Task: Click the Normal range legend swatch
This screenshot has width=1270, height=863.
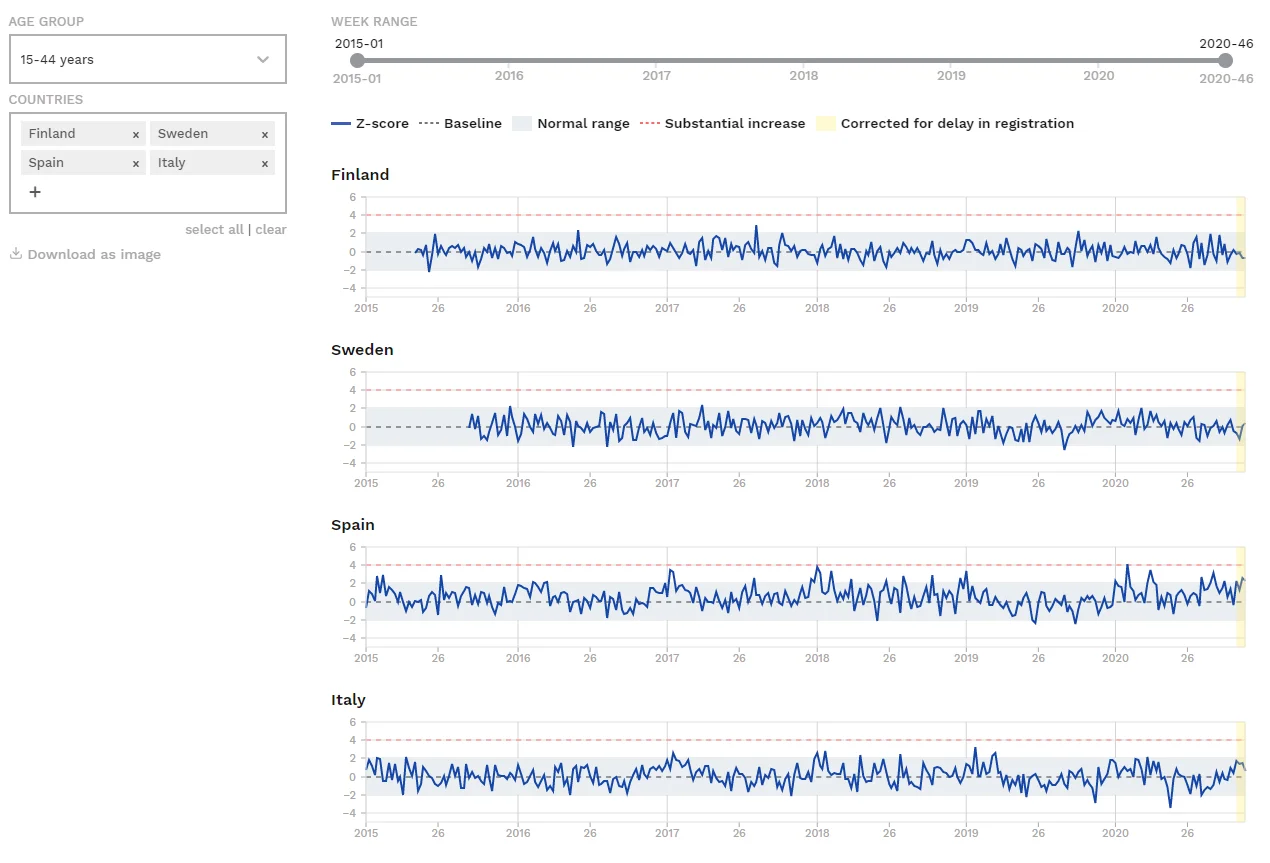Action: point(521,124)
